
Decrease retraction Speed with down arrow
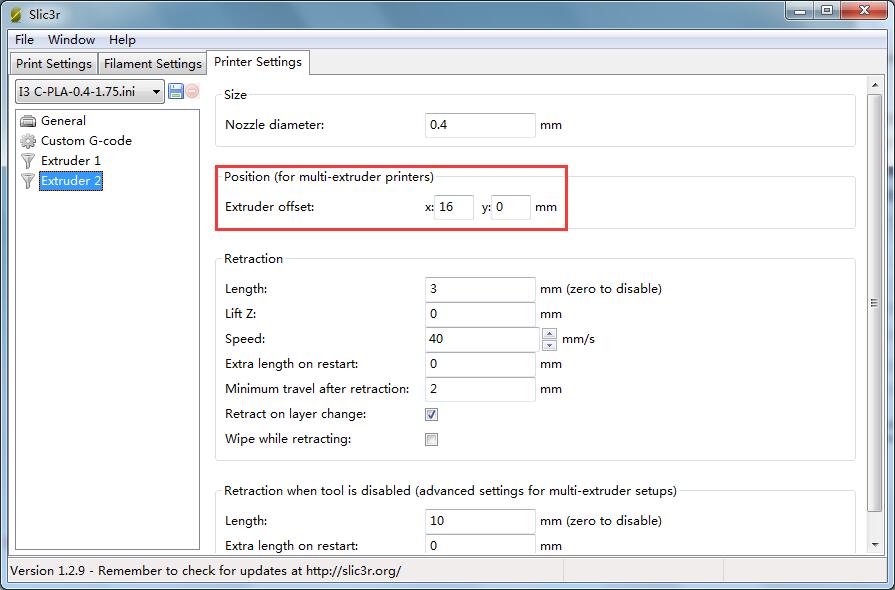[549, 345]
